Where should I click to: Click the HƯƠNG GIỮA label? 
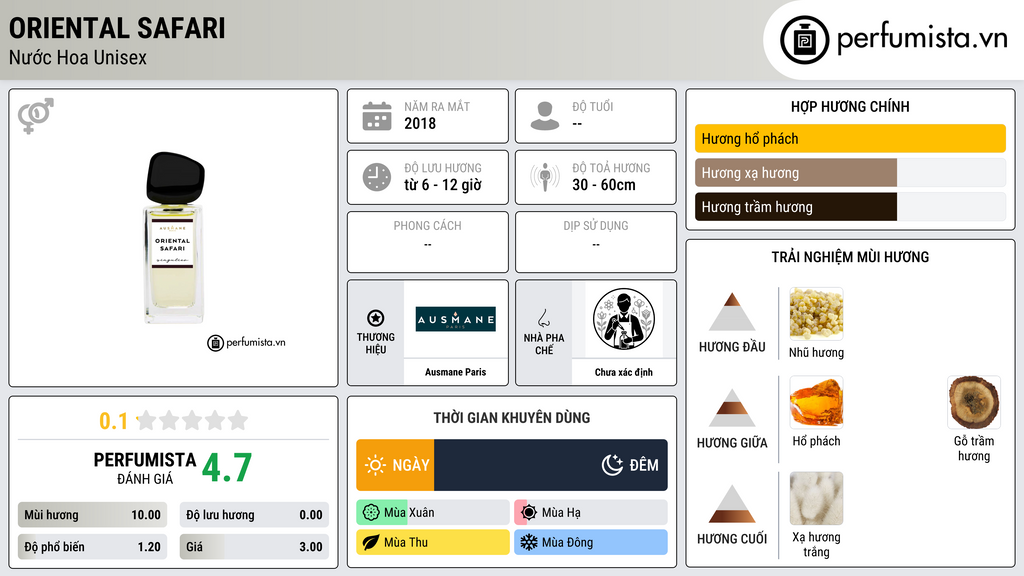732,443
